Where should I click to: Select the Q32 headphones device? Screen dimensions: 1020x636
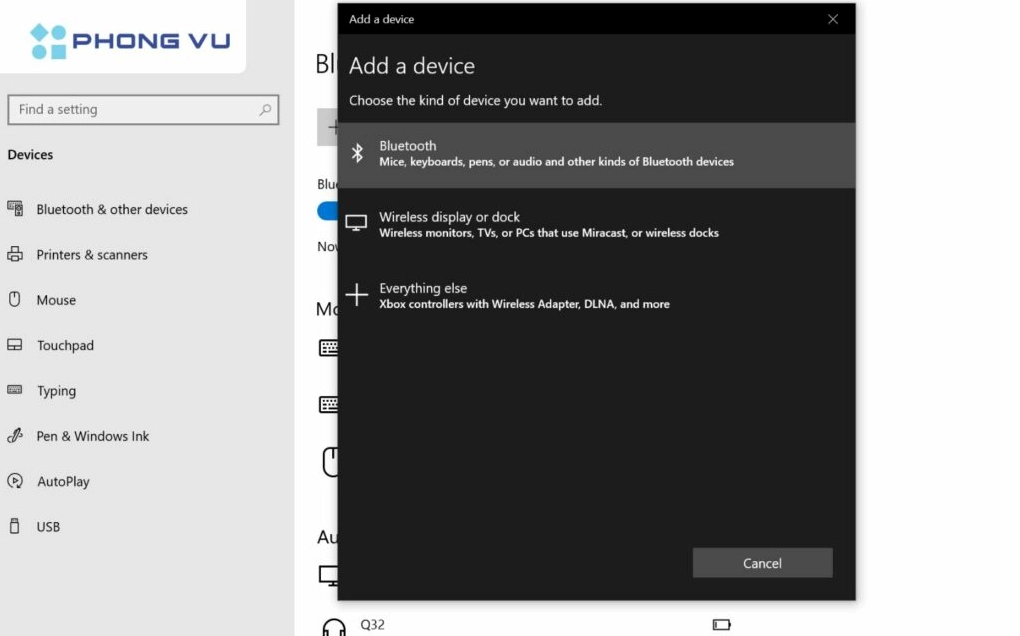coord(371,626)
